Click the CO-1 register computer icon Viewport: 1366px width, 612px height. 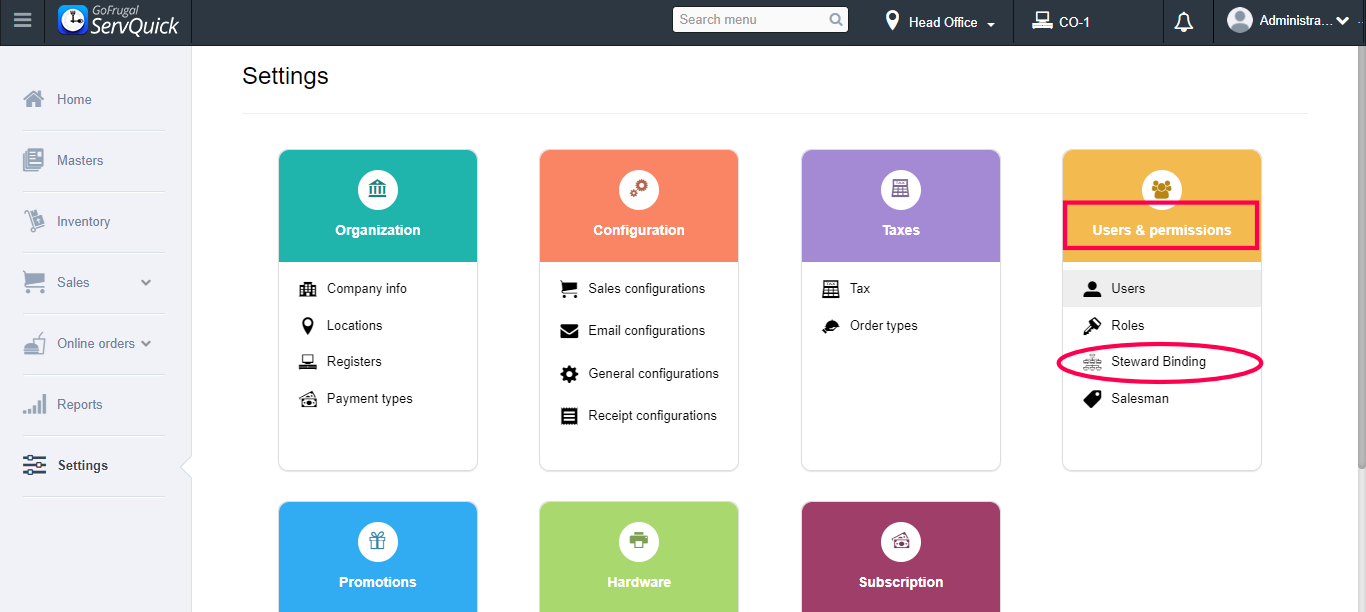pyautogui.click(x=1042, y=20)
